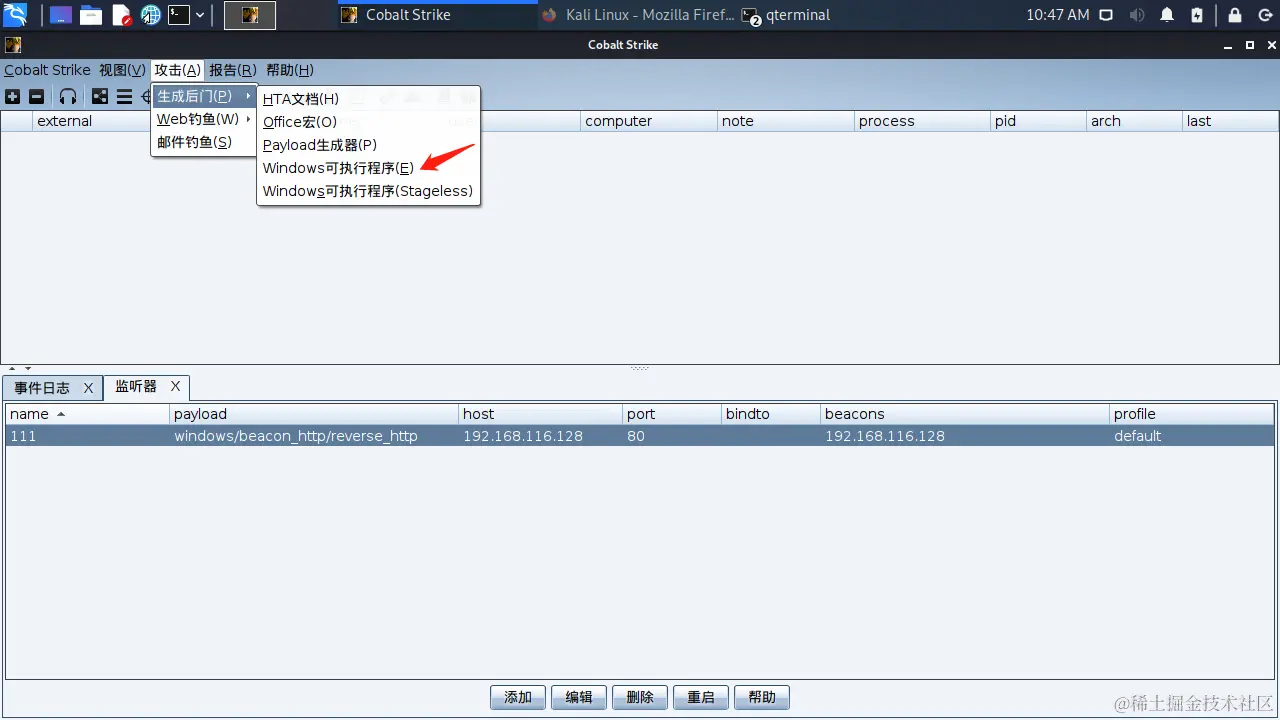Choose Office宏(O) from submenu
Viewport: 1280px width, 720px height.
pos(369,122)
